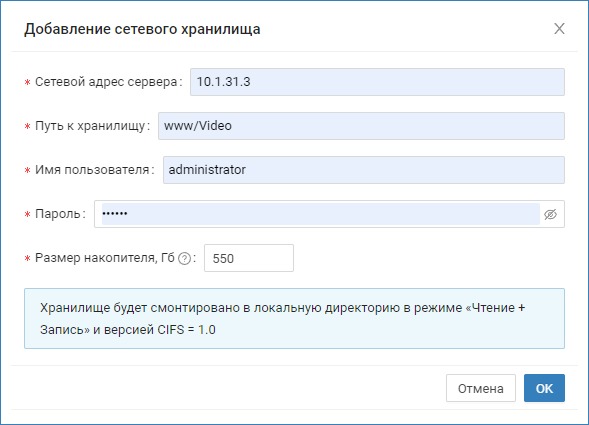Screen dimensions: 589x425
Task: Click the red asterisk beside Размер накопителя
Action: point(27,259)
